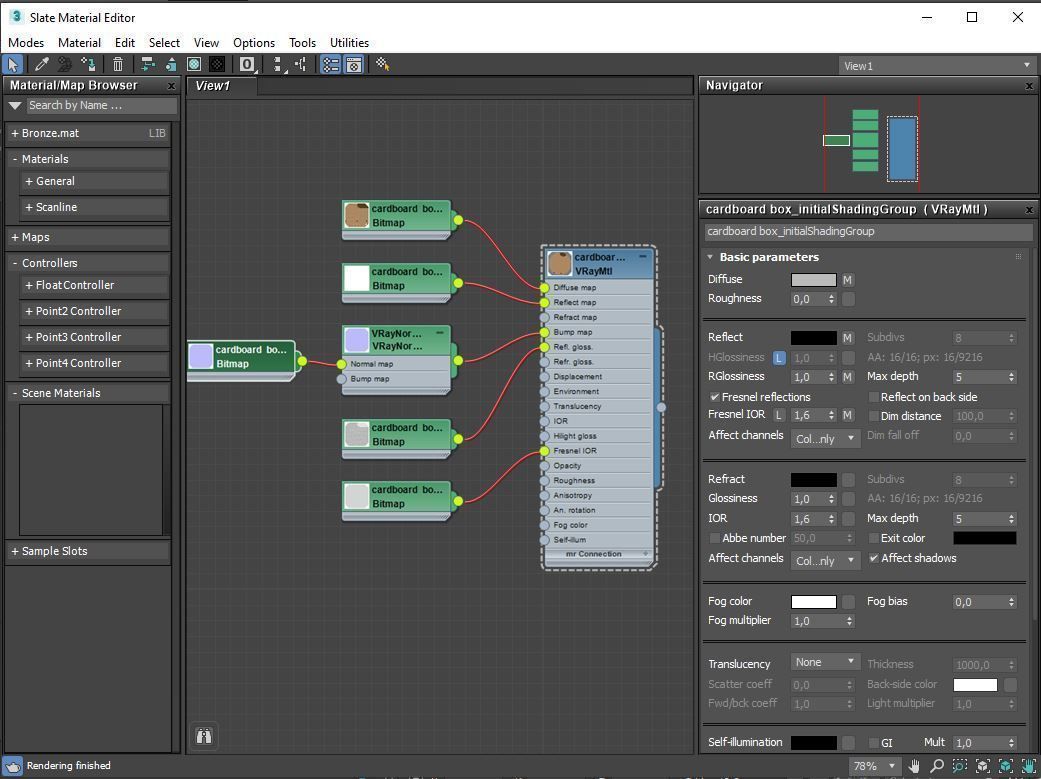Enable Dim distance checkbox
1041x779 pixels.
874,416
